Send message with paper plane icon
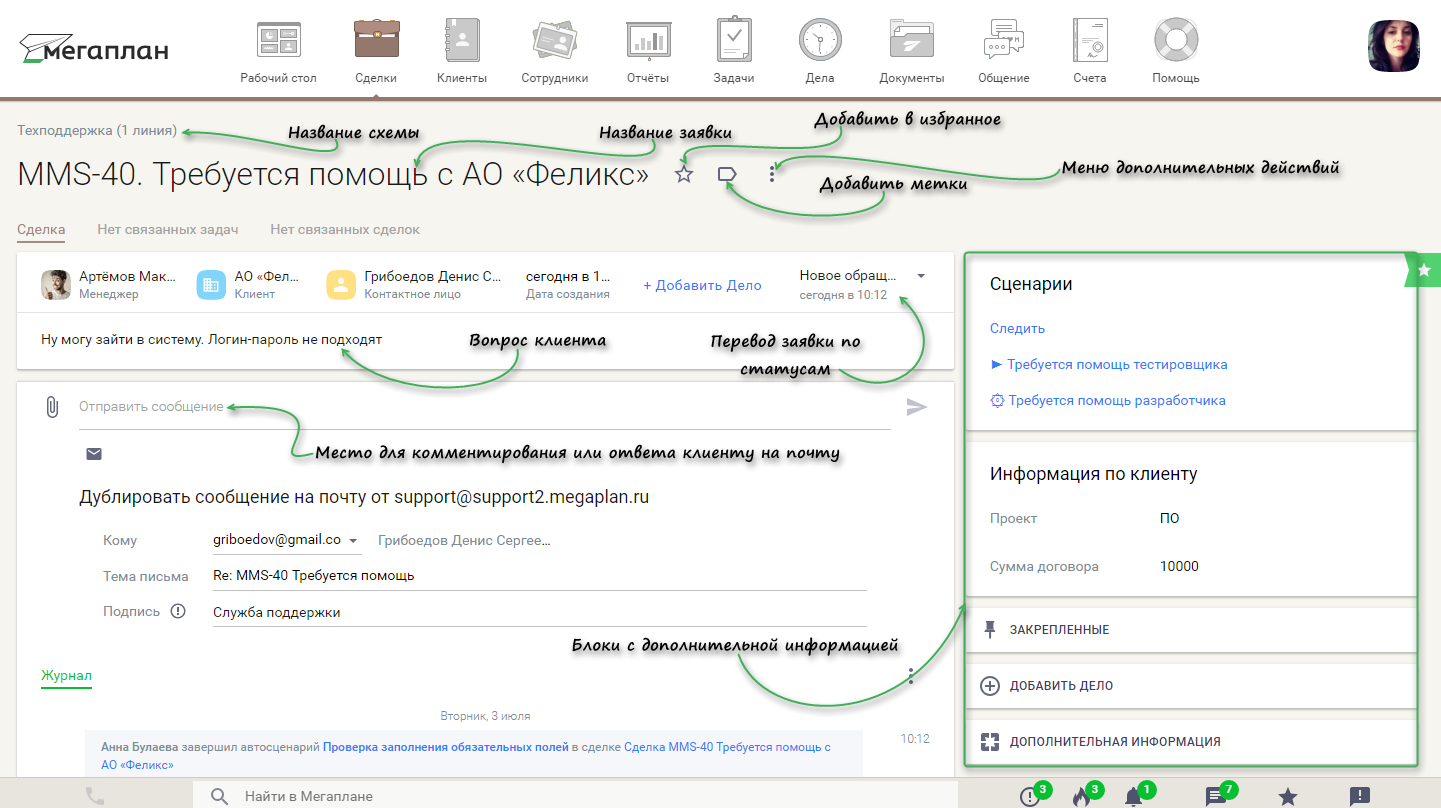The image size is (1441, 808). pos(917,407)
